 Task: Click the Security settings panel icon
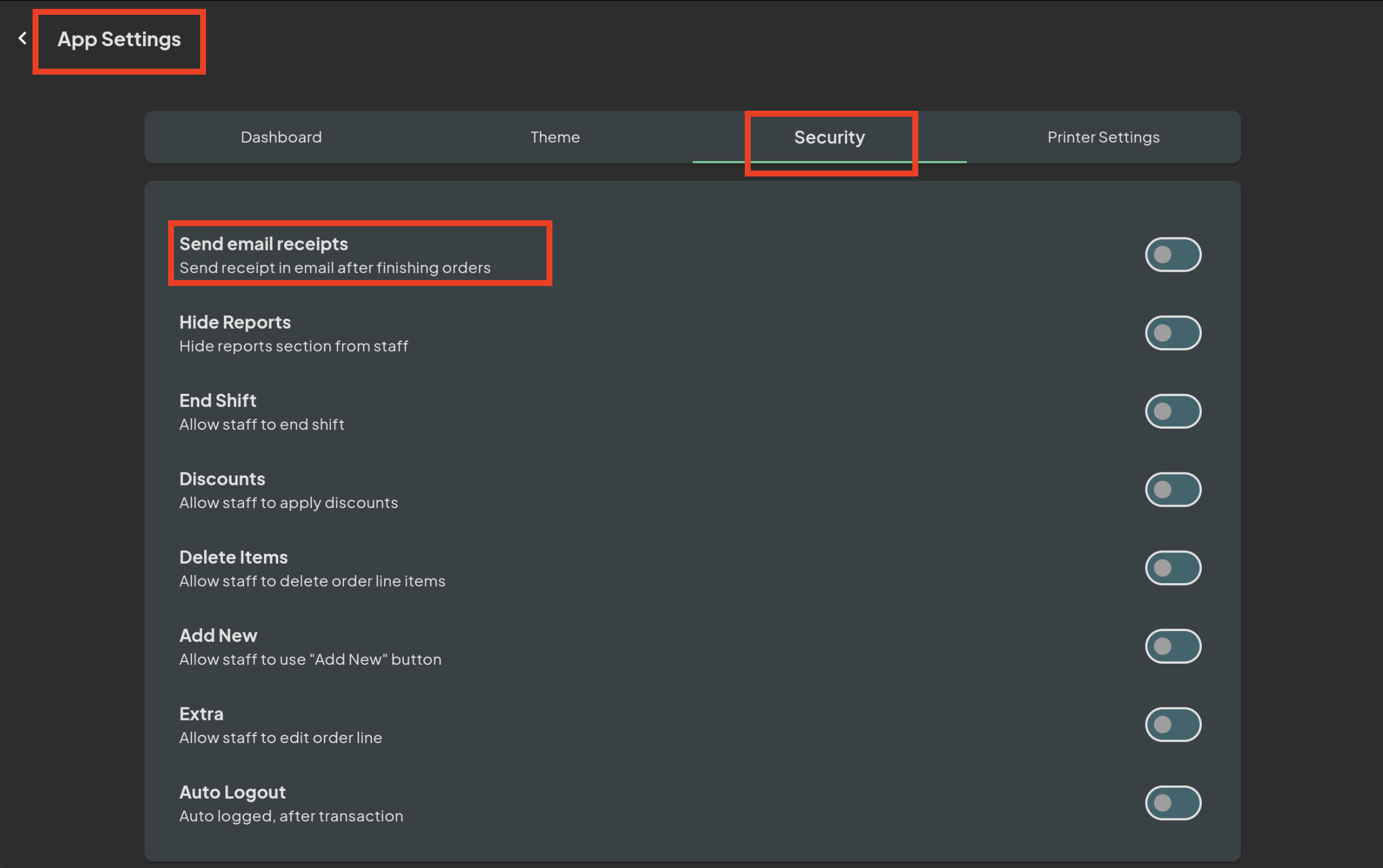829,136
